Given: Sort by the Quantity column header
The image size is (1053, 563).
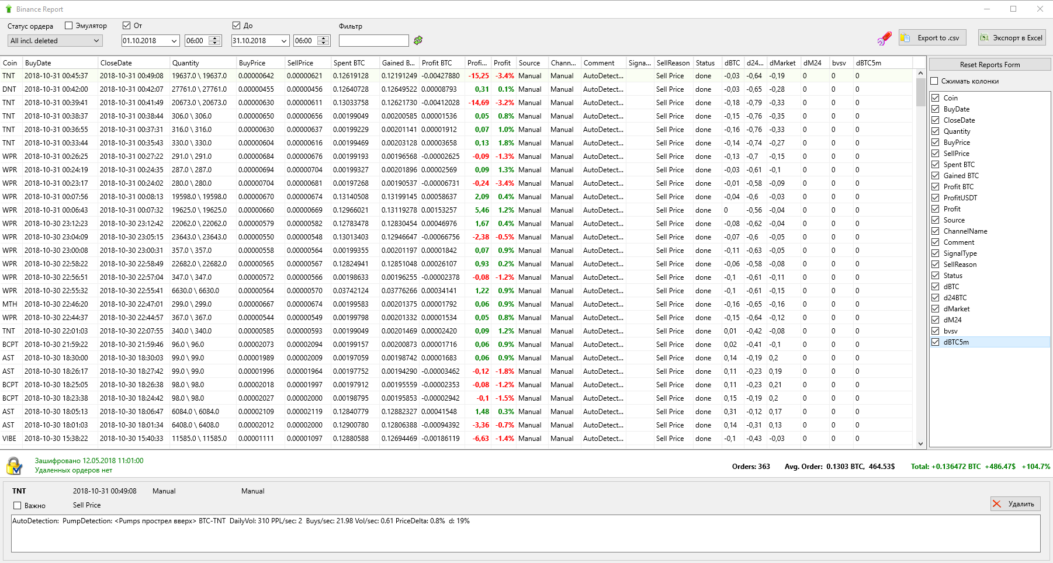Looking at the screenshot, I should [202, 63].
